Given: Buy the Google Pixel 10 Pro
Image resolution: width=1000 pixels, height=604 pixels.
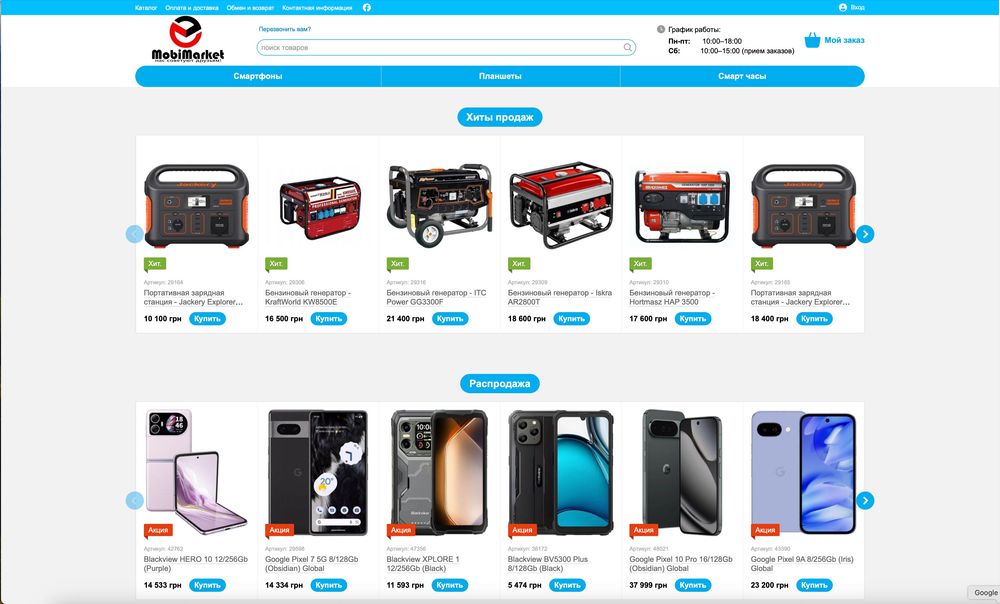Looking at the screenshot, I should pos(693,585).
